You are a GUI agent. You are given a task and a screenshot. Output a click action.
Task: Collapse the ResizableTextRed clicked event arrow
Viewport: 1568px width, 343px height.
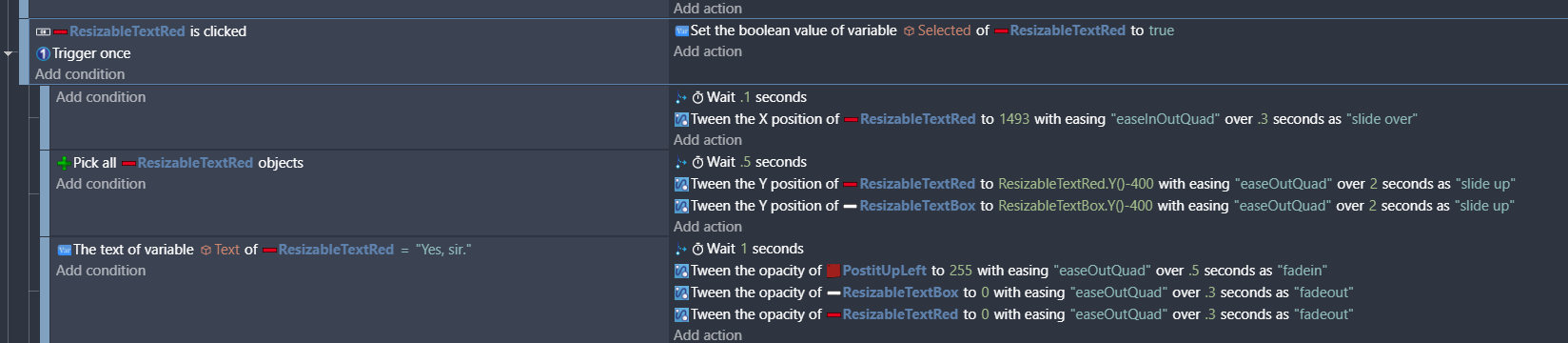[x=9, y=53]
